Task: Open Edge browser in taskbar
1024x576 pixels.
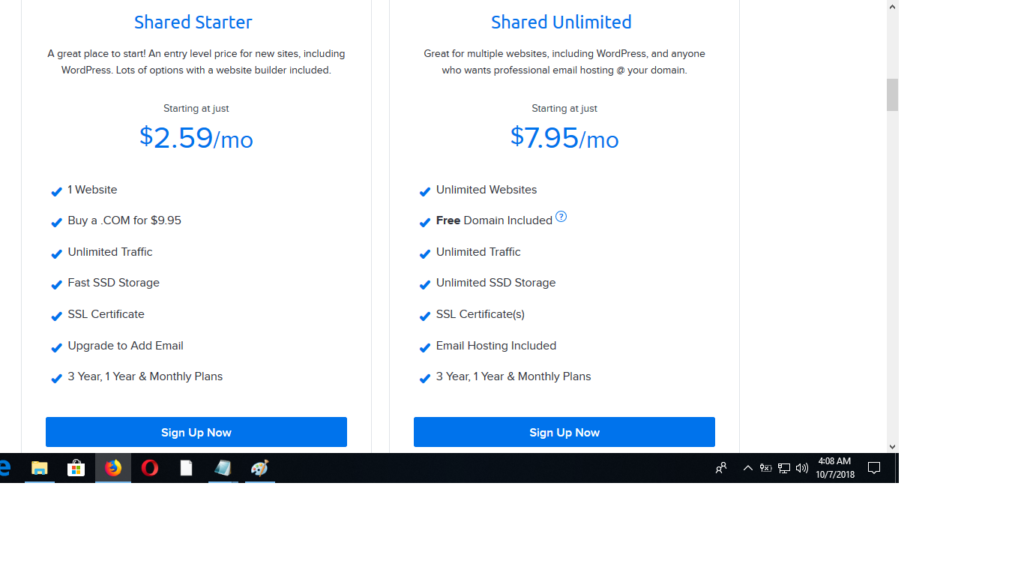Action: [5, 468]
